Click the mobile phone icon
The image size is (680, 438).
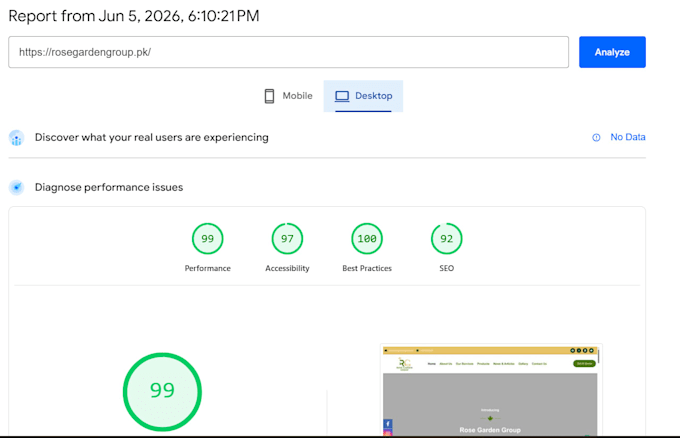tap(269, 96)
